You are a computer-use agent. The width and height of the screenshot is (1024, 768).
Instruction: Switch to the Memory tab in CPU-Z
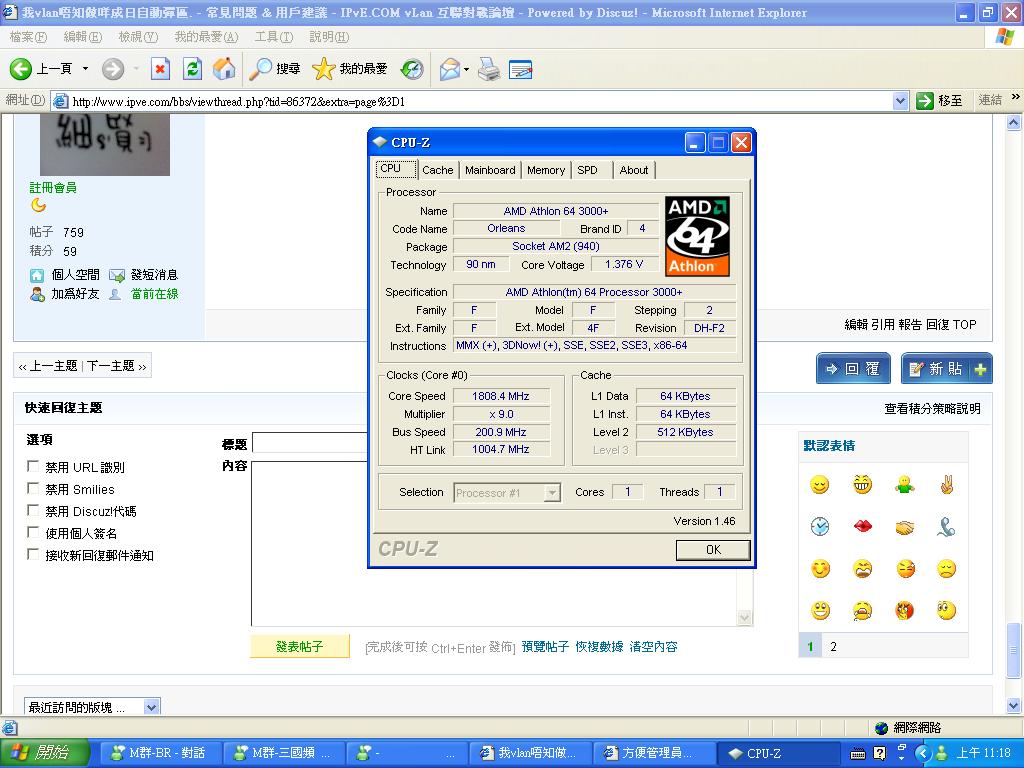[x=545, y=170]
